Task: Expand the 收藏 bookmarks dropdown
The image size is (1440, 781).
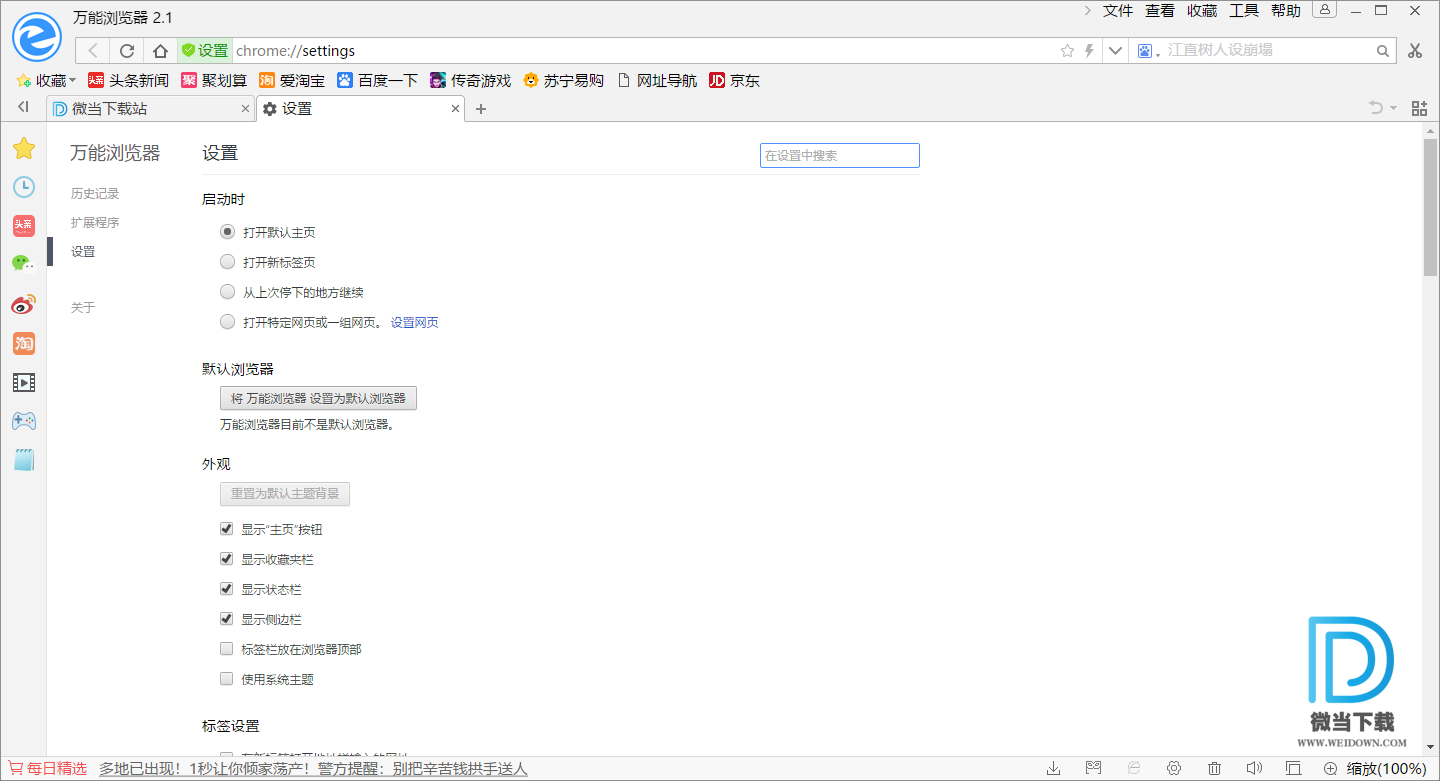Action: 47,80
